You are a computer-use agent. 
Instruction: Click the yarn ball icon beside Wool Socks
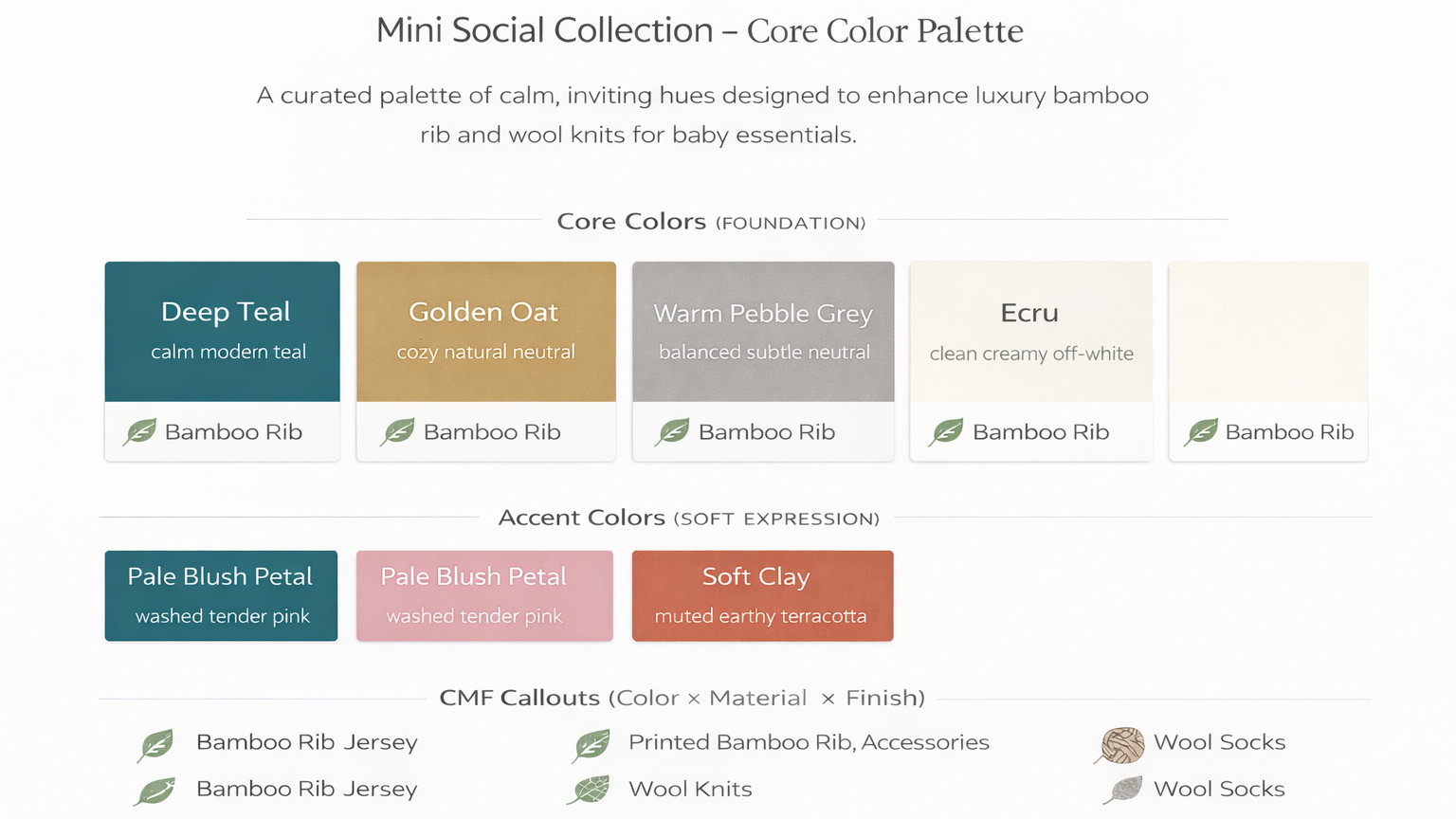[x=1121, y=745]
